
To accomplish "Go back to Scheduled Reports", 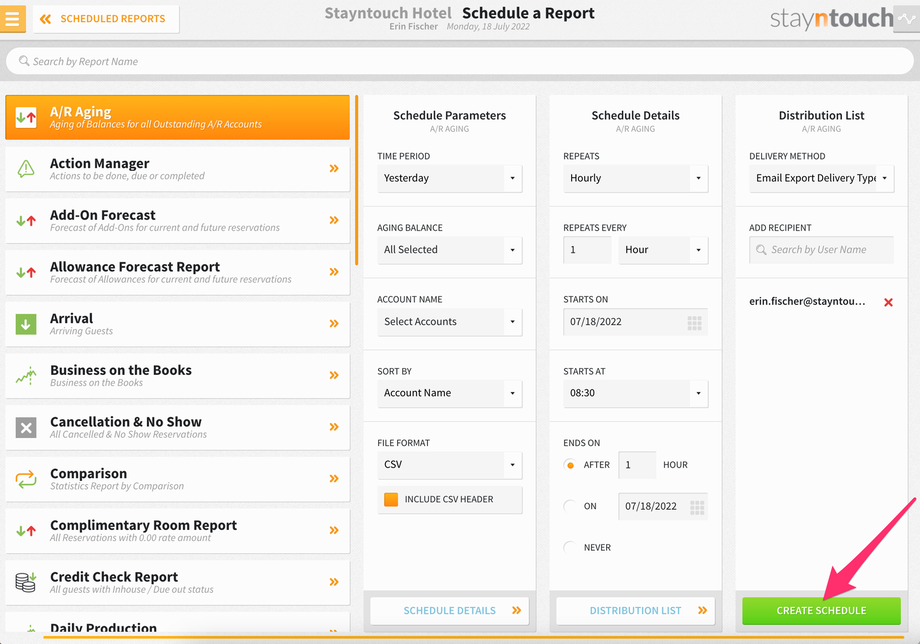I will (106, 19).
